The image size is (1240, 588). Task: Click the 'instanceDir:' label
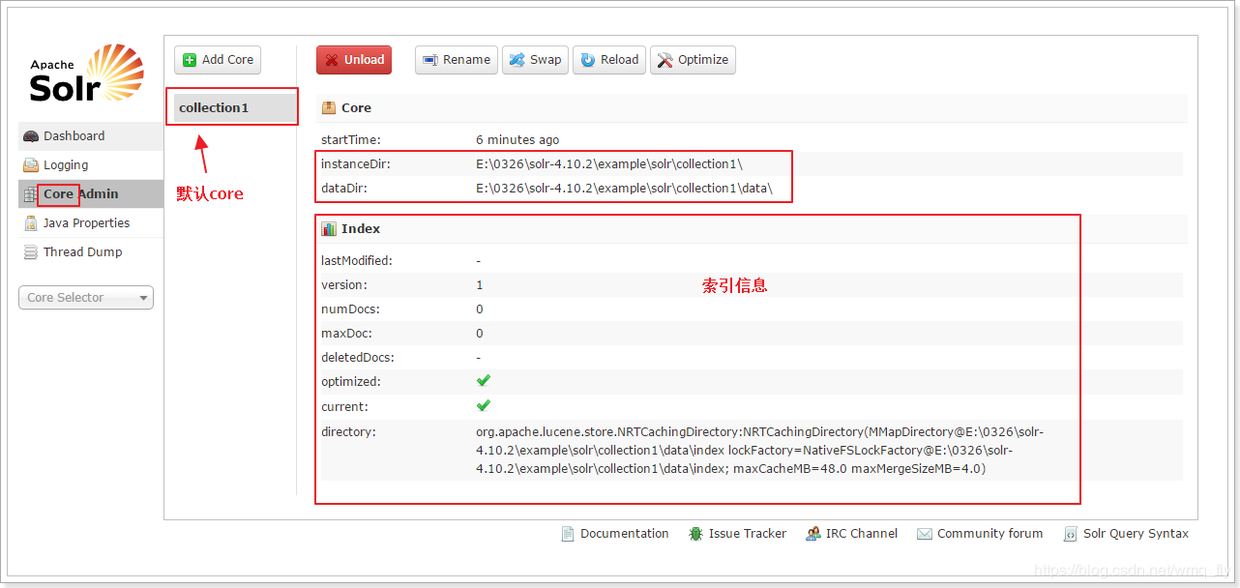(x=356, y=164)
